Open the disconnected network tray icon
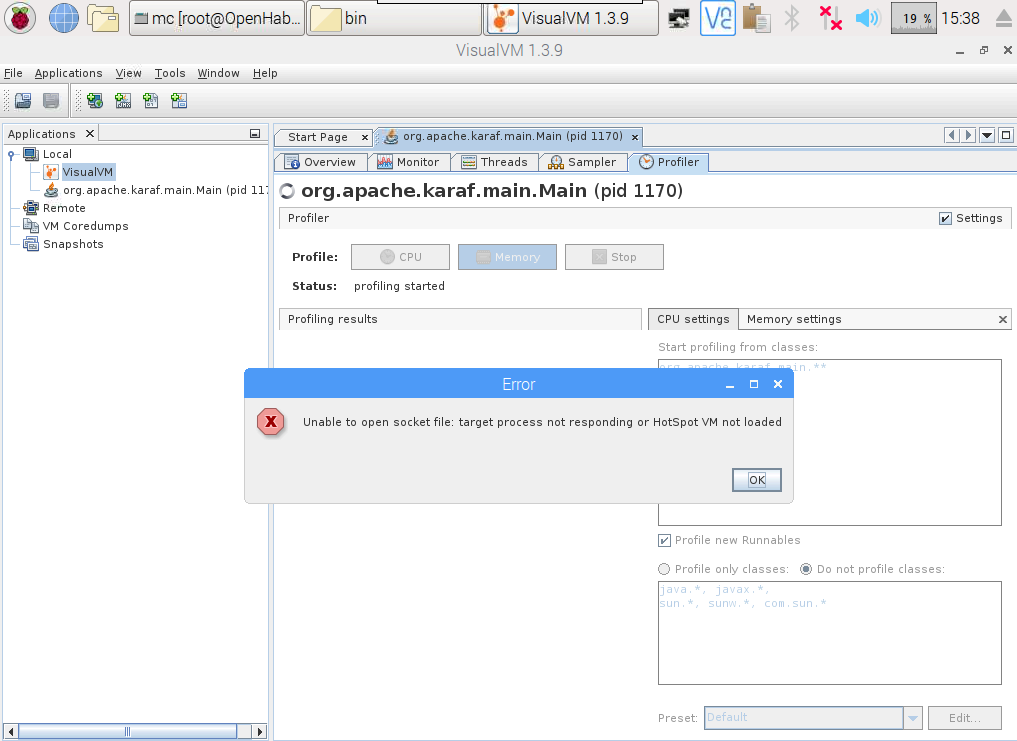The height and width of the screenshot is (741, 1017). [830, 18]
